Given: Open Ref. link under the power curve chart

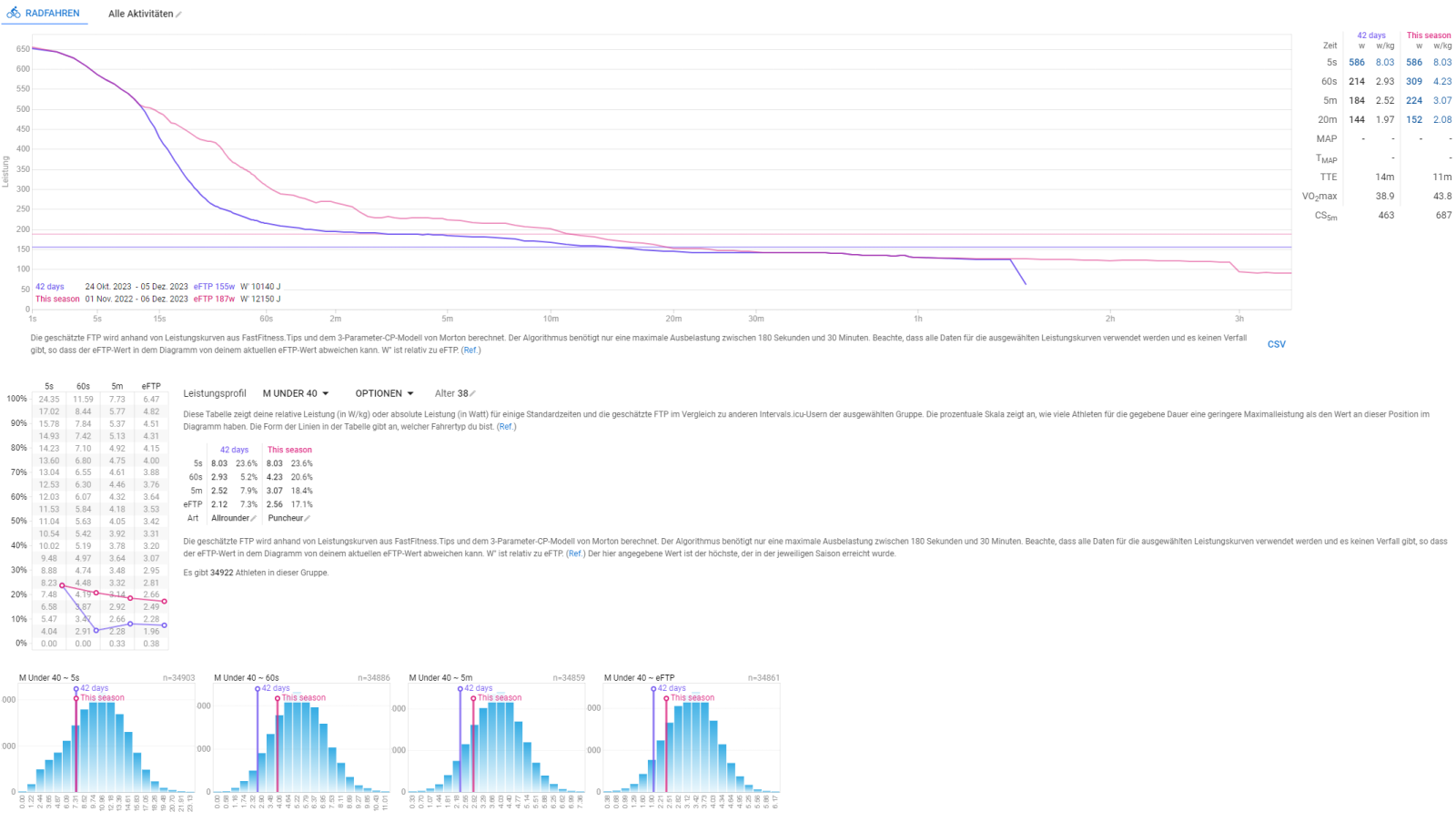Looking at the screenshot, I should pyautogui.click(x=470, y=350).
